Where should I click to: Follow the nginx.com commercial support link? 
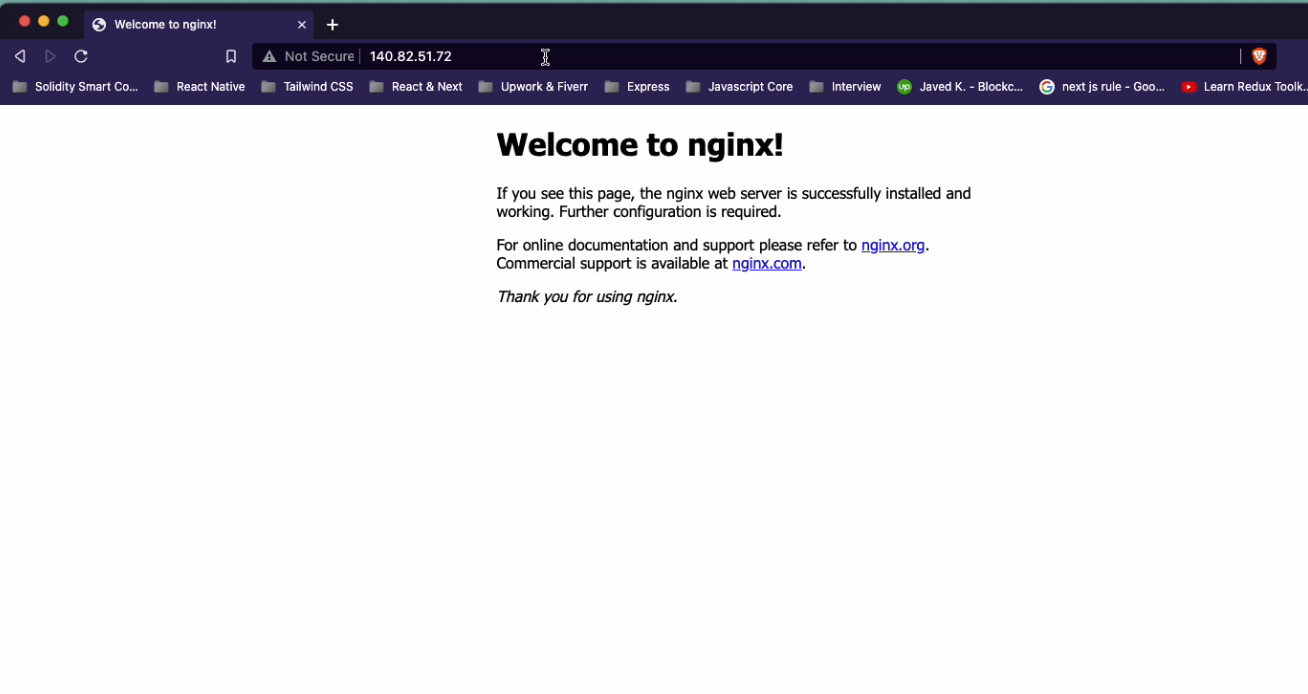[x=766, y=264]
